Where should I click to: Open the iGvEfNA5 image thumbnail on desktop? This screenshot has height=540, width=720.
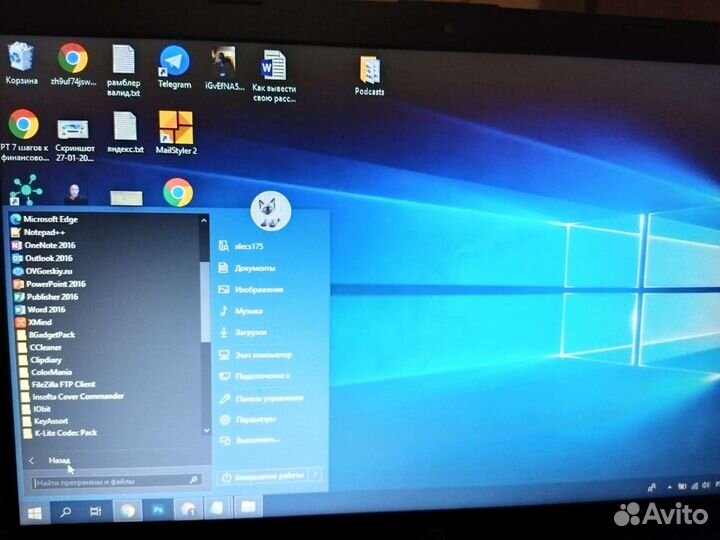tap(224, 68)
